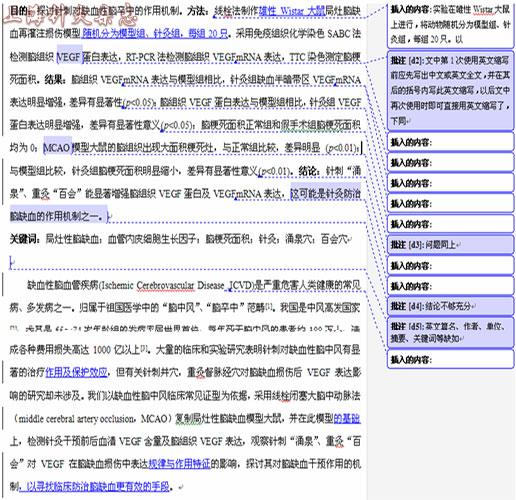Click inserted text 规律与作用特征
This screenshot has width=516, height=500.
[x=179, y=463]
